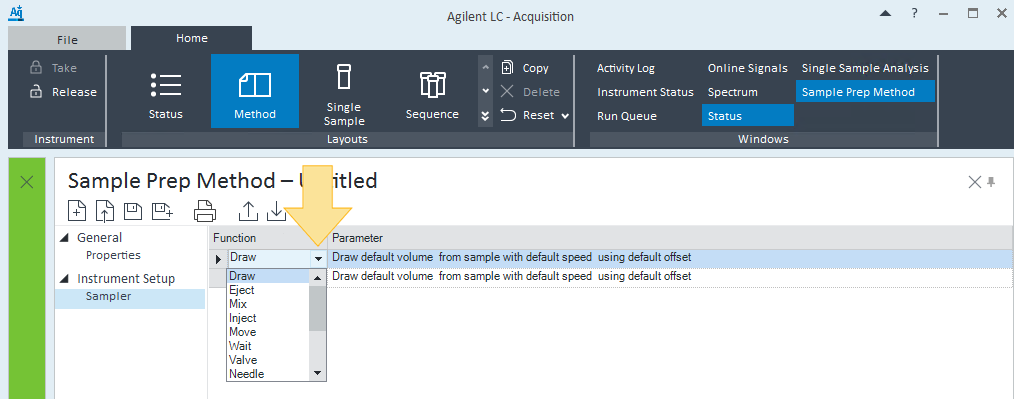Toggle the Online Signals window
1014x399 pixels.
coord(748,68)
